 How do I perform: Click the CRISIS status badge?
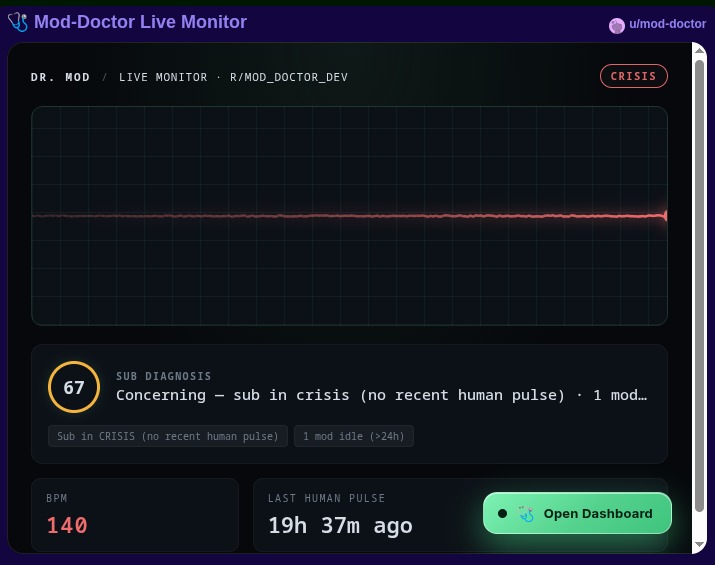(633, 76)
